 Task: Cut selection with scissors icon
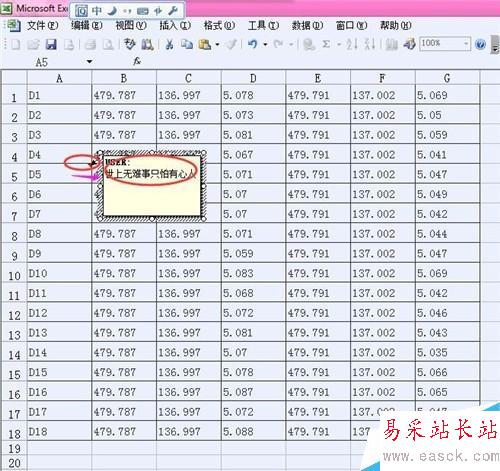pos(169,44)
